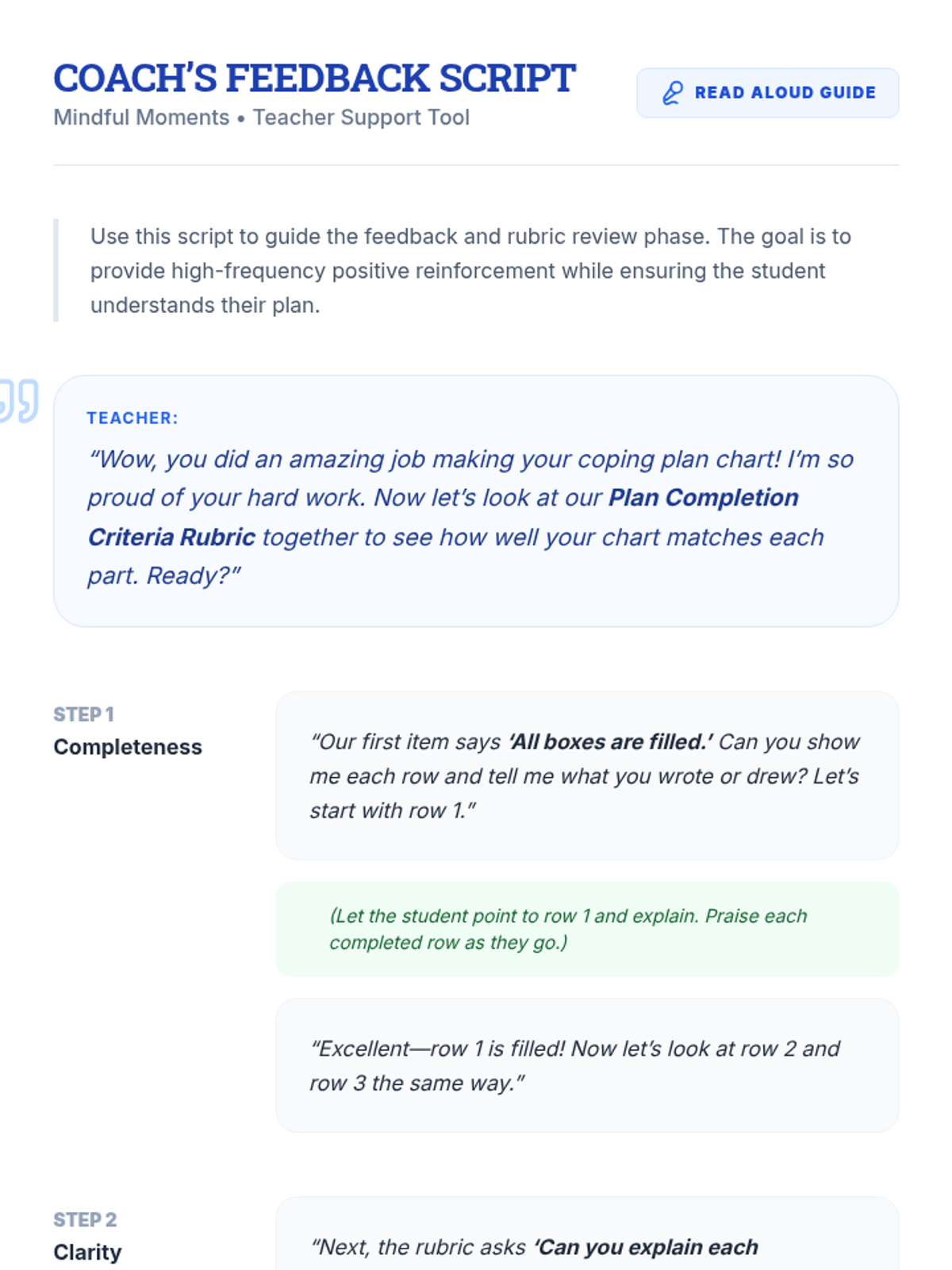Click the Completeness step title

coord(128,747)
